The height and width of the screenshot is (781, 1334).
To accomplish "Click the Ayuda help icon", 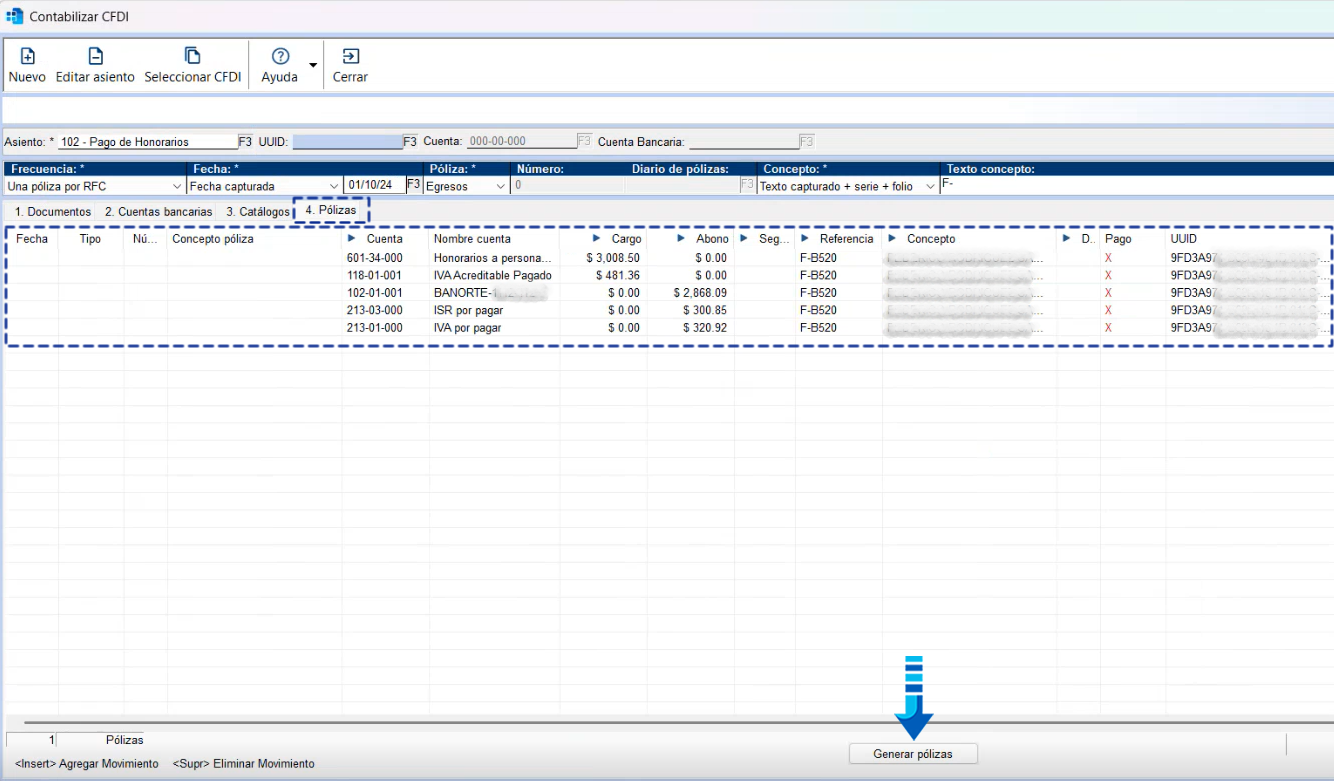I will (x=280, y=57).
